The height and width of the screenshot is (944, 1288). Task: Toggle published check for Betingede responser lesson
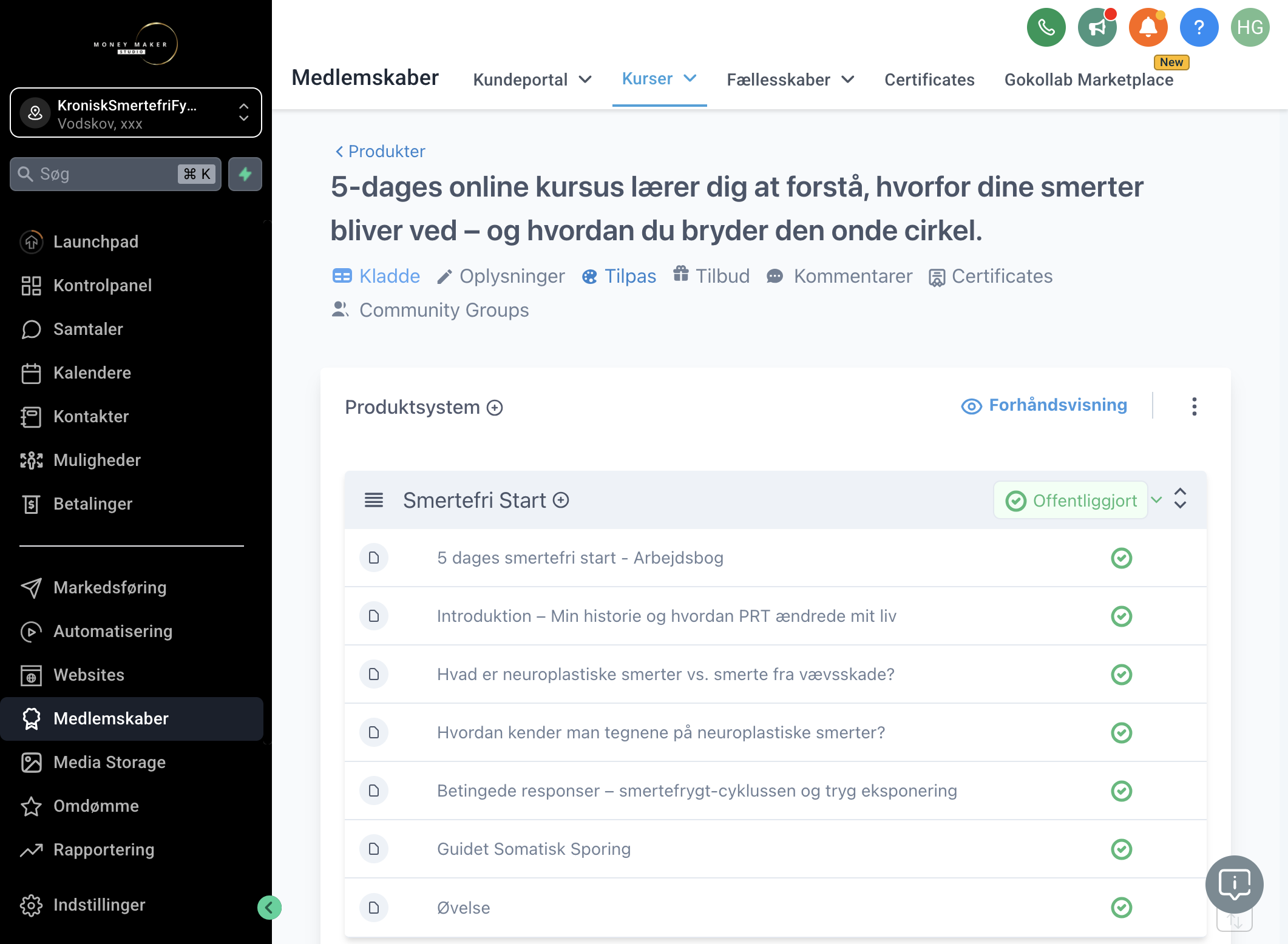1121,791
